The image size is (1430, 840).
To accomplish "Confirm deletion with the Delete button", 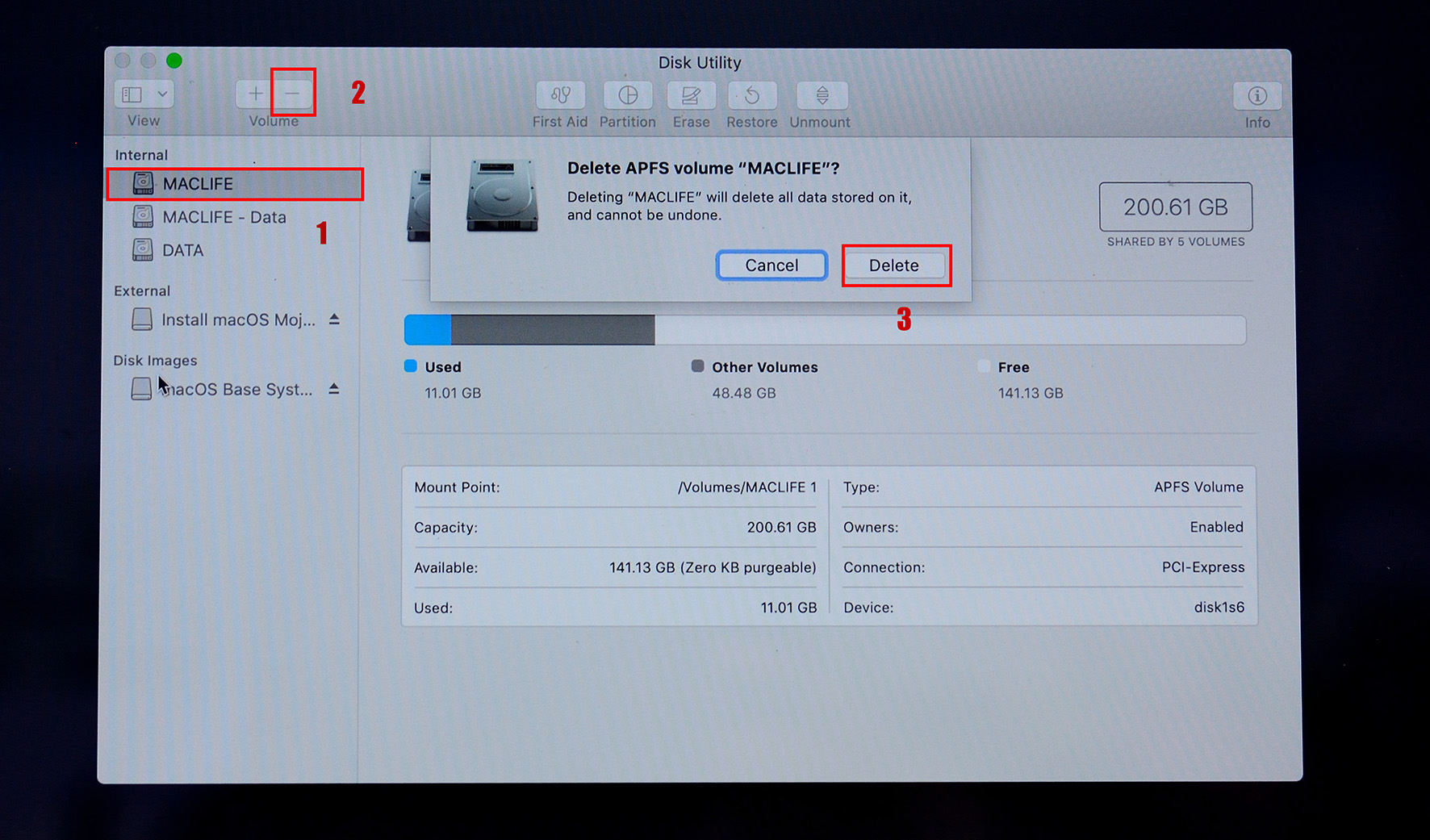I will tap(895, 265).
